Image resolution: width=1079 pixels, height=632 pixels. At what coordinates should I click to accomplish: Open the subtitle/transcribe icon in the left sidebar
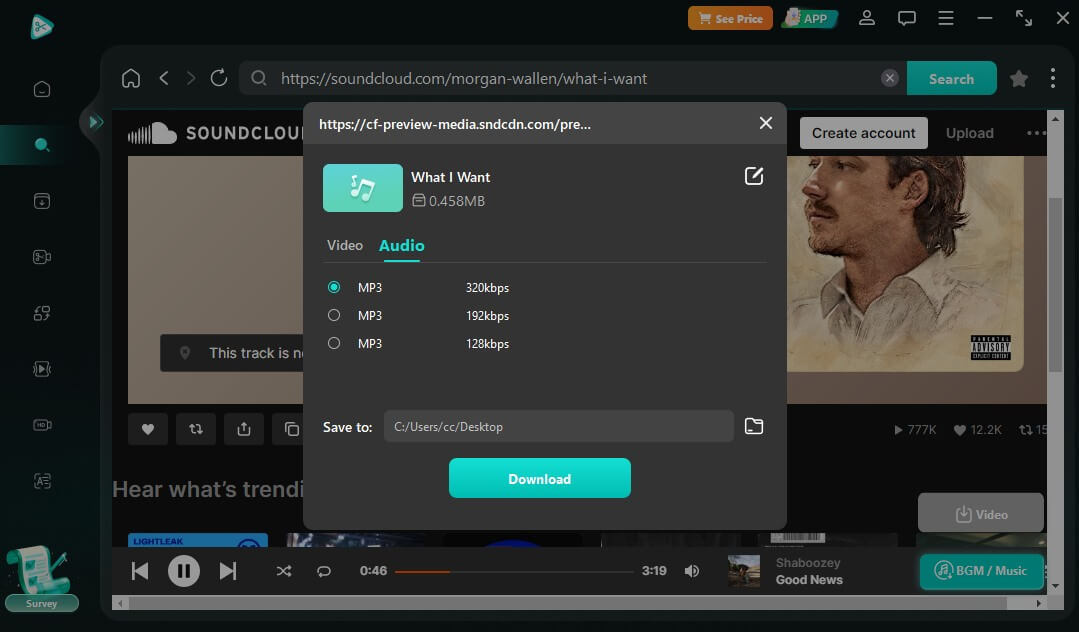click(42, 481)
